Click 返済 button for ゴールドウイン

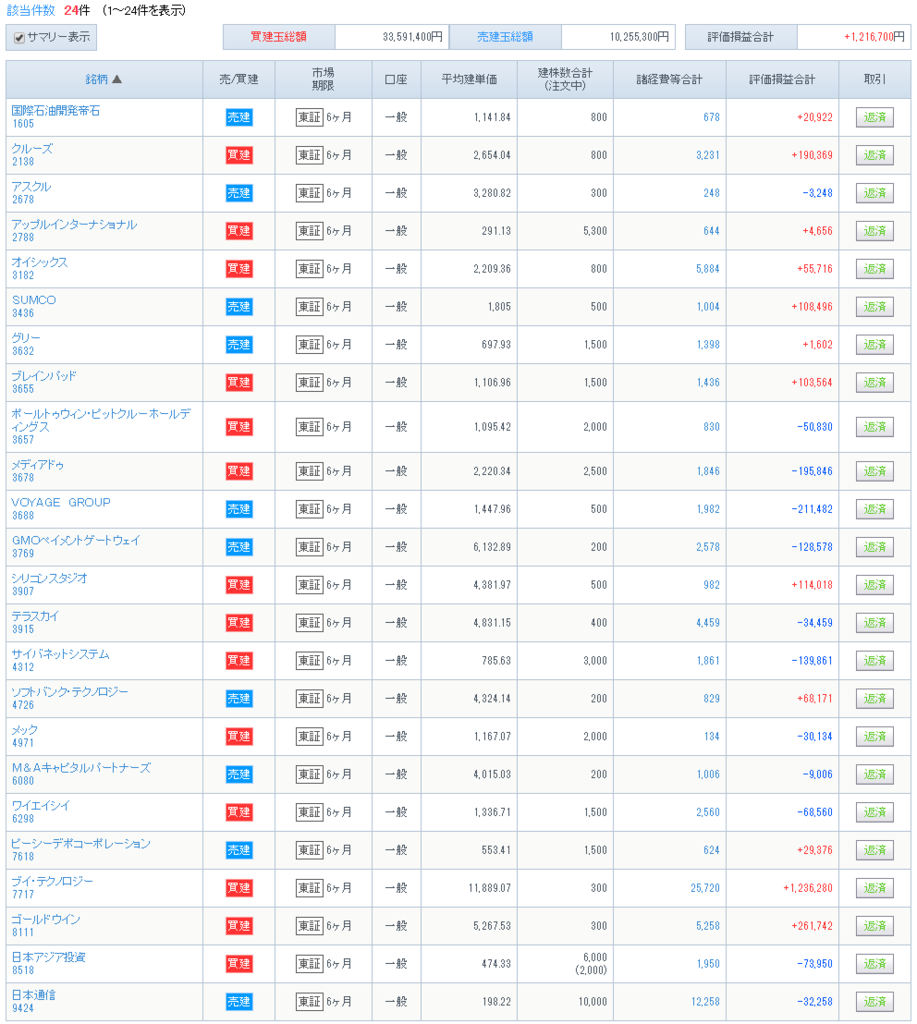click(875, 926)
